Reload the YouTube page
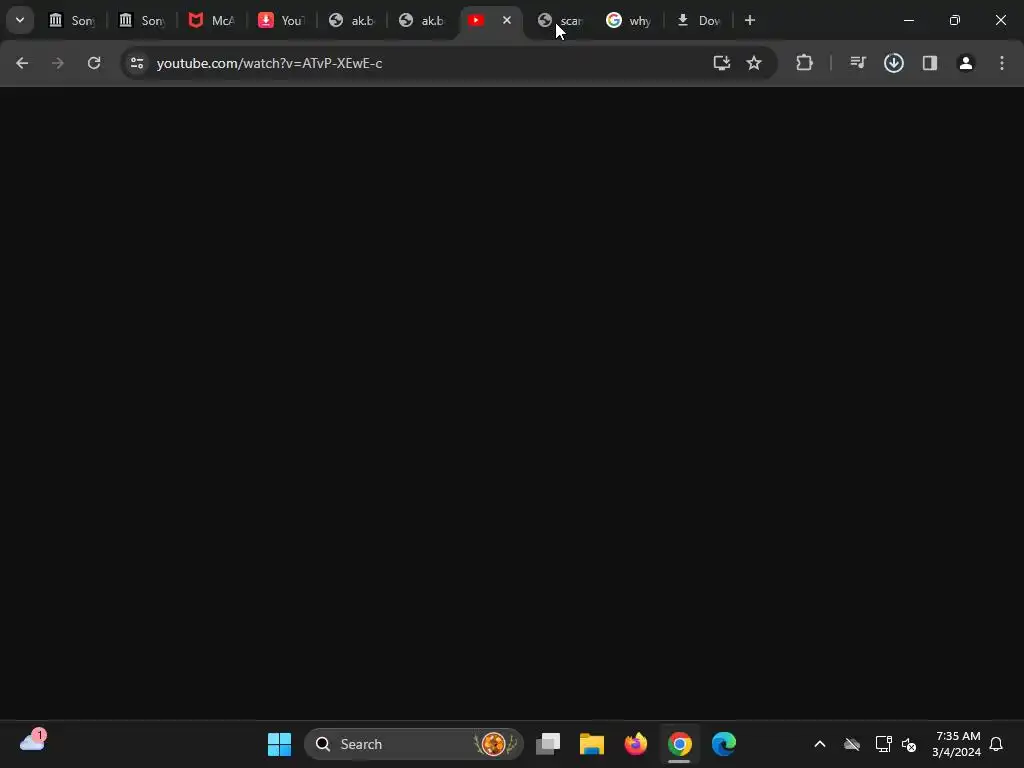1024x768 pixels. (94, 63)
